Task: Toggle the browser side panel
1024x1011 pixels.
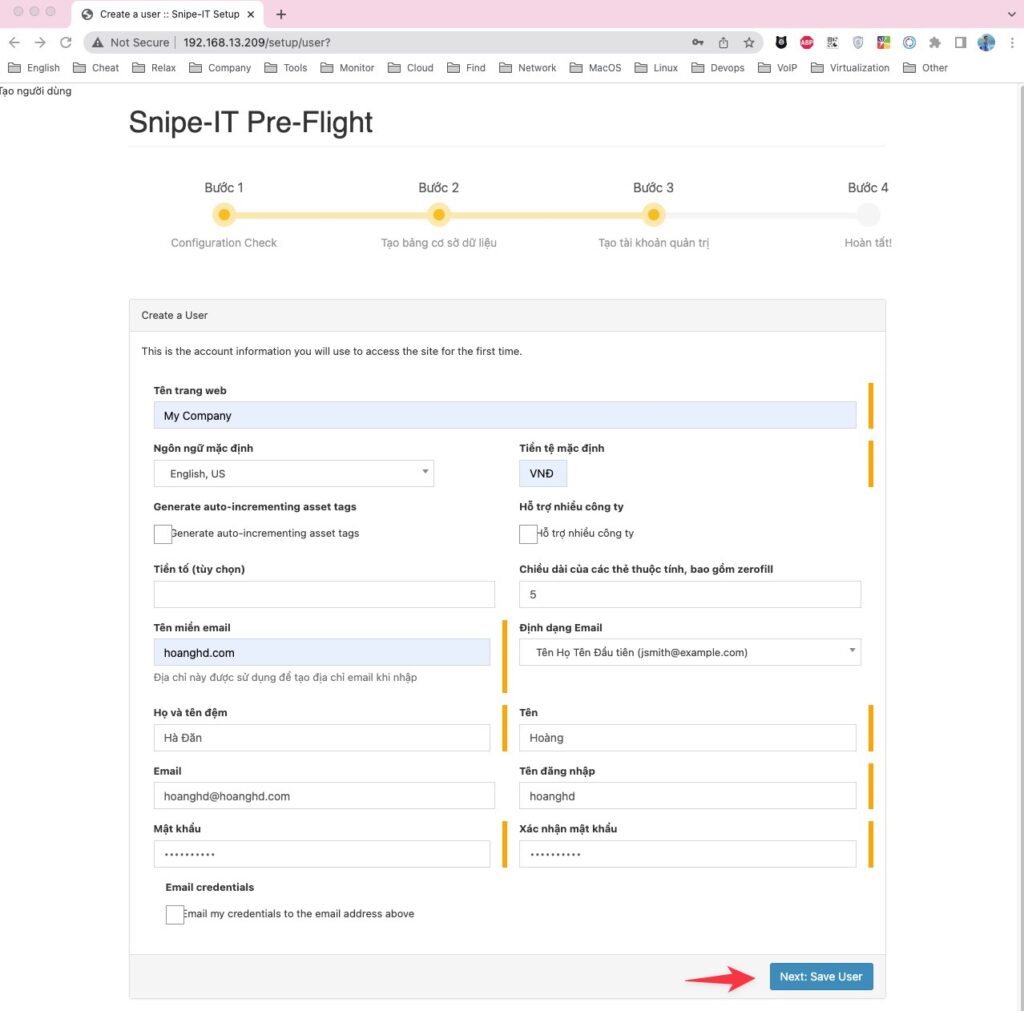Action: pos(960,42)
